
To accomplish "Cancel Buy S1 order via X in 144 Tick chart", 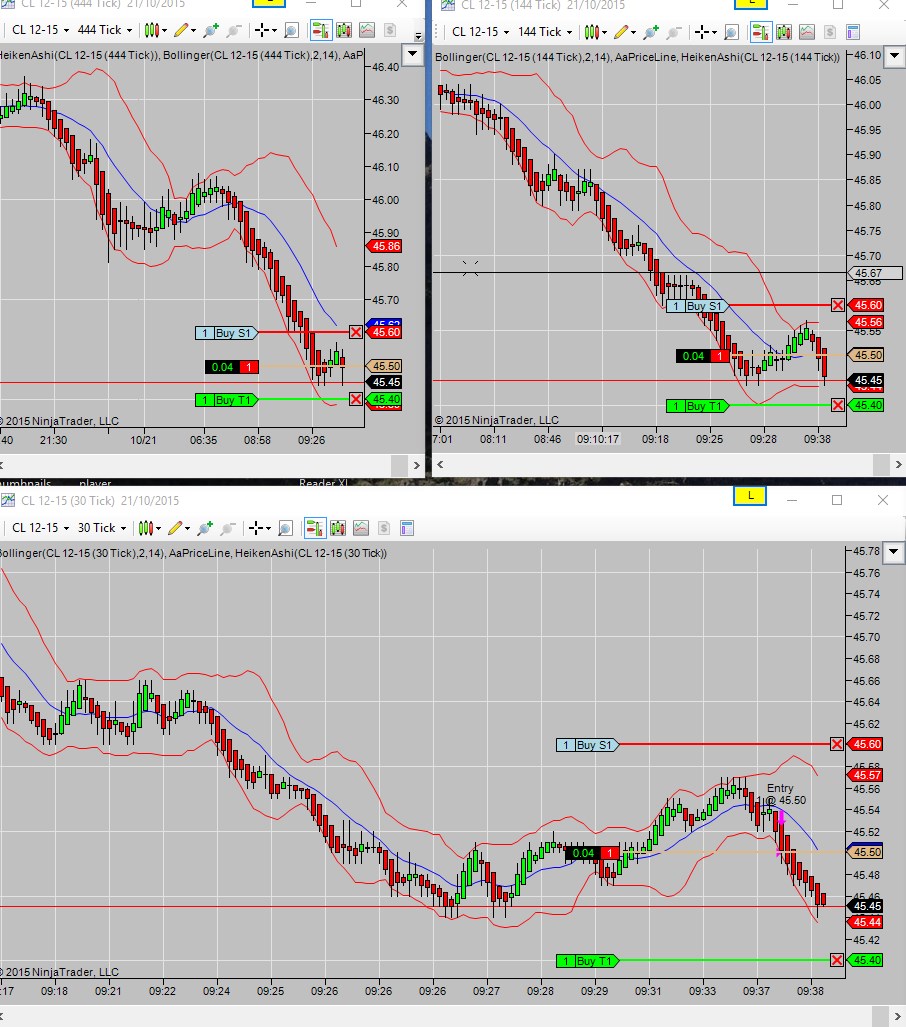I will 838,305.
